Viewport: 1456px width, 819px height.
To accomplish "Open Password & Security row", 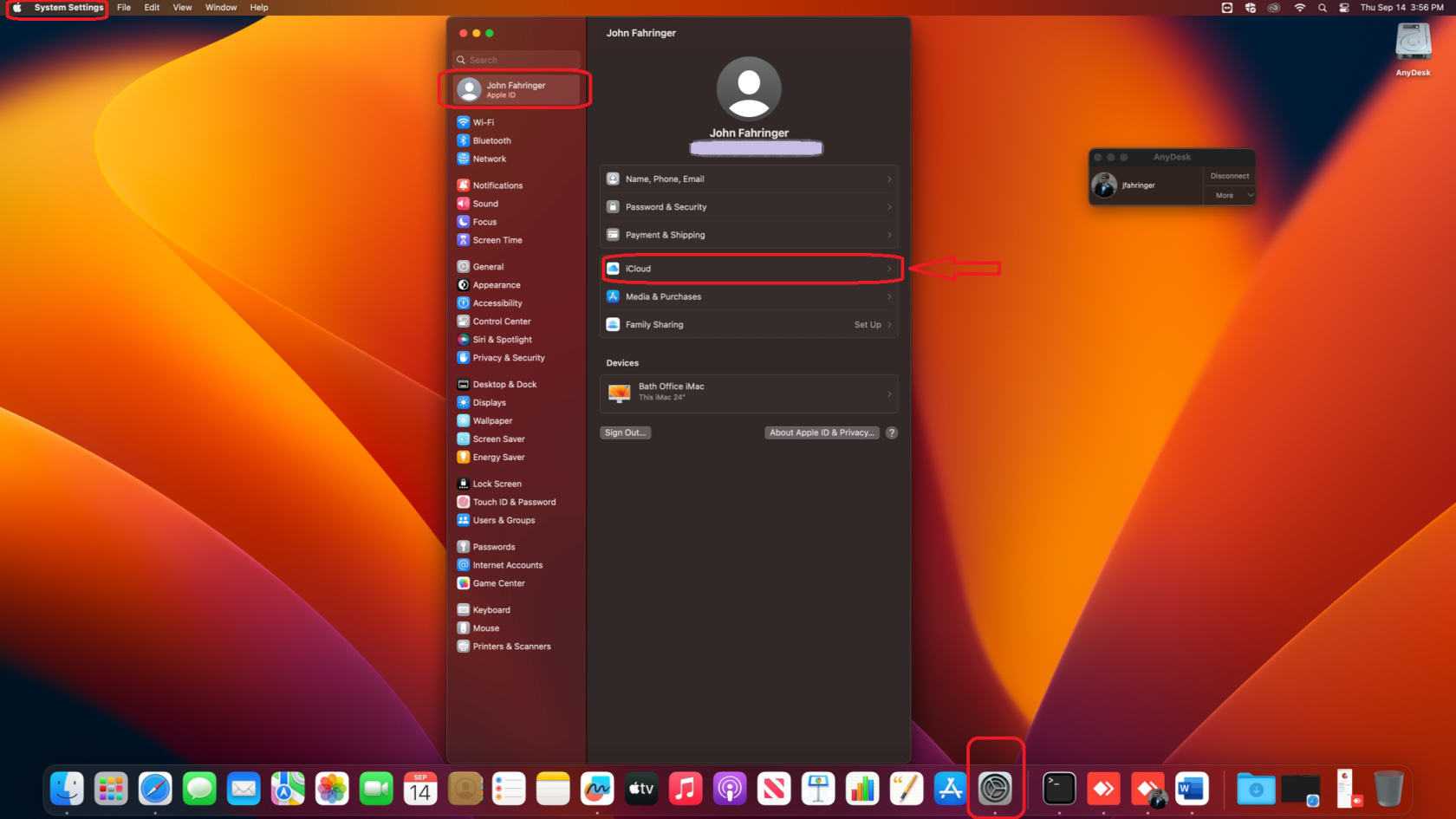I will pos(749,207).
